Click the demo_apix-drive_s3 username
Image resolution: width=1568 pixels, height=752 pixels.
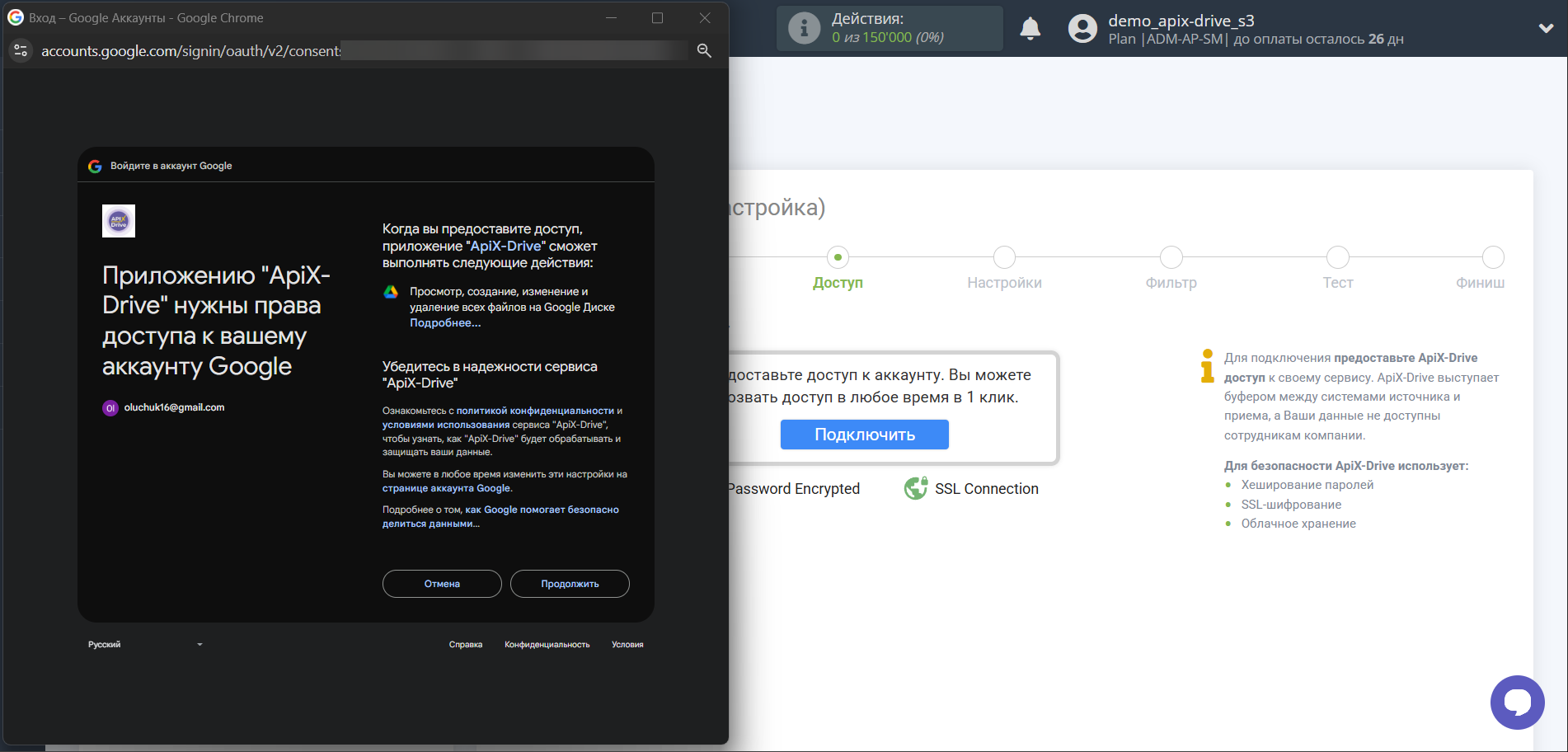pyautogui.click(x=1181, y=21)
